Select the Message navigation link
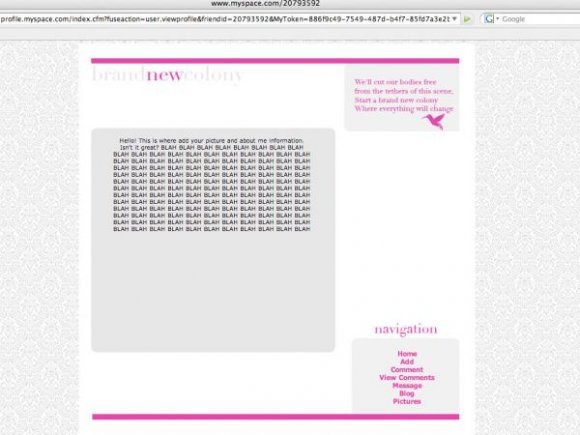Image resolution: width=580 pixels, height=435 pixels. click(x=407, y=385)
